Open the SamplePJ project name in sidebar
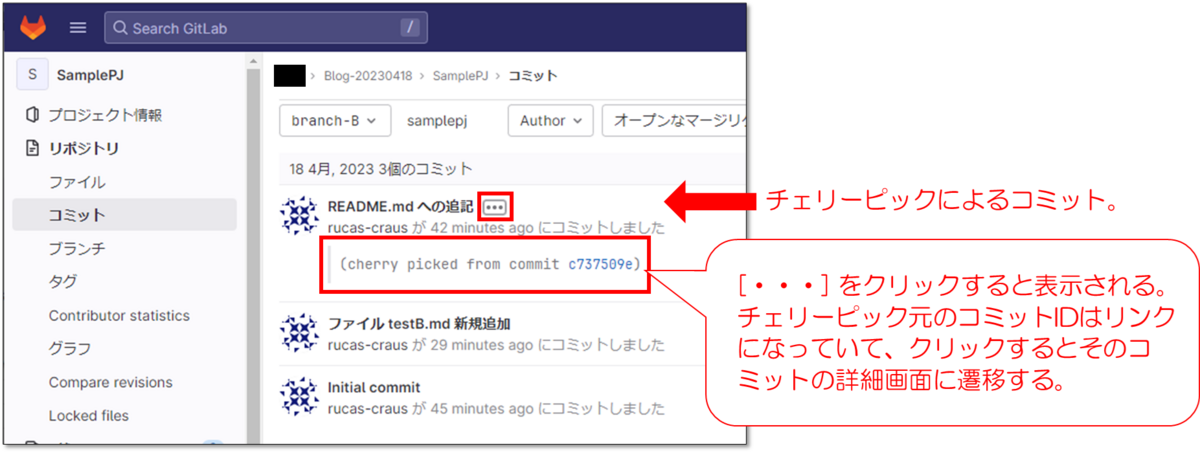The image size is (1200, 453). (x=90, y=75)
